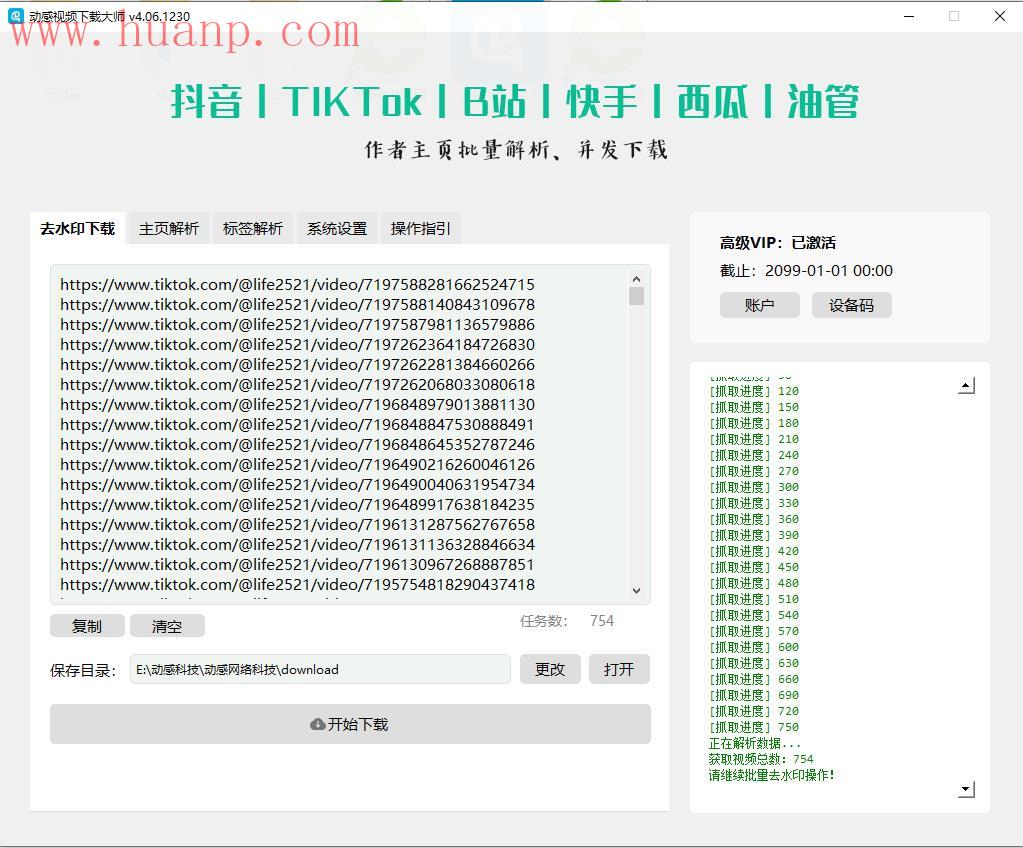Click URL ending in 7197262068033080618
The image size is (1023, 848).
(x=298, y=385)
